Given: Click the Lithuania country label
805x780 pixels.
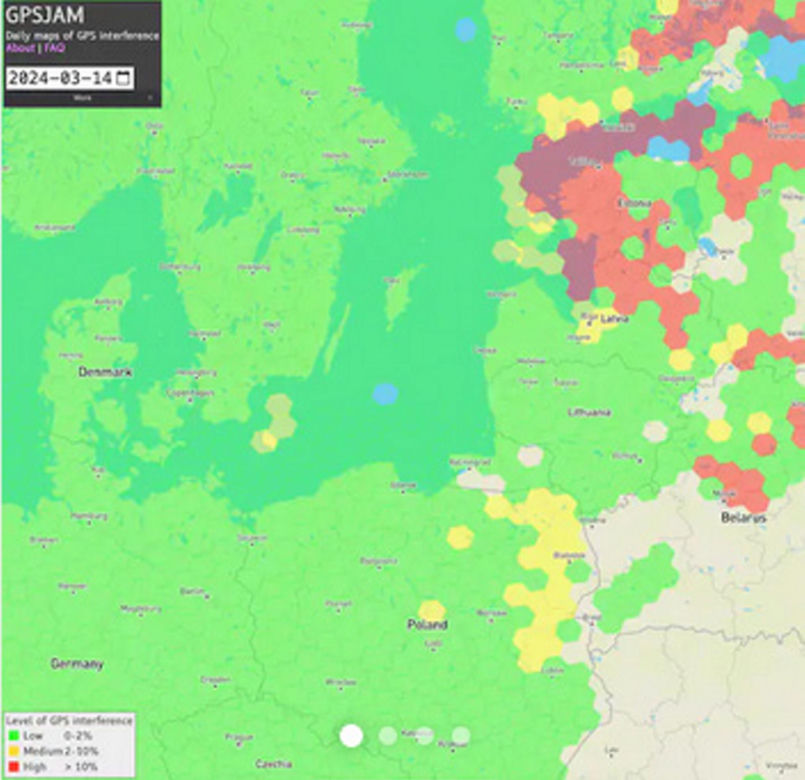Looking at the screenshot, I should tap(589, 412).
